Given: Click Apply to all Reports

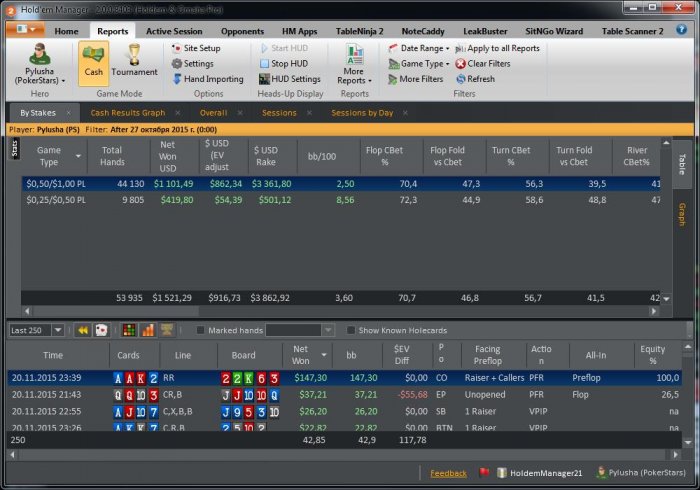Looking at the screenshot, I should click(497, 48).
